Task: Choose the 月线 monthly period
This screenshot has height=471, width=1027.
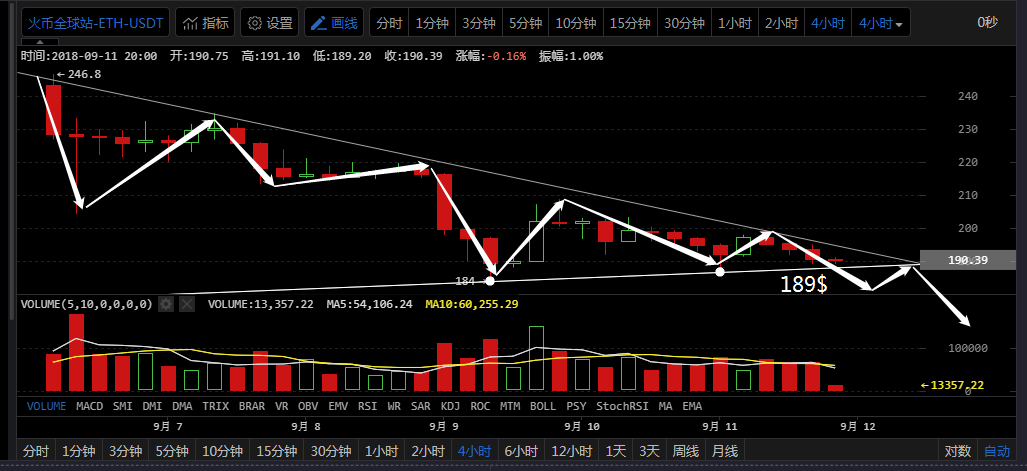Action: (724, 451)
